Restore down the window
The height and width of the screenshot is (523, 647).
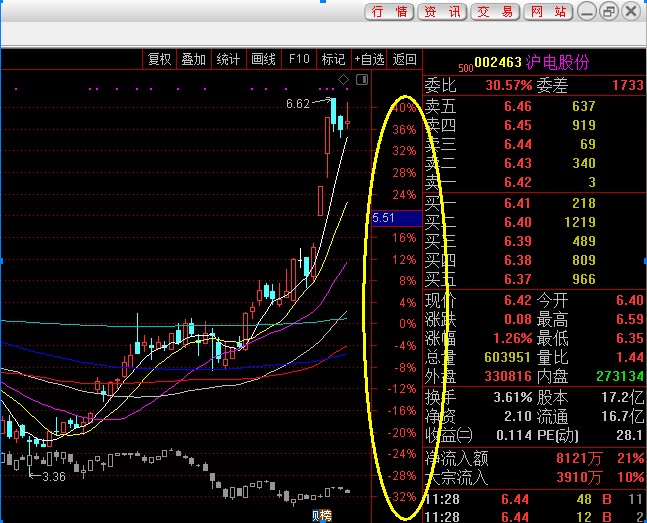pos(609,12)
